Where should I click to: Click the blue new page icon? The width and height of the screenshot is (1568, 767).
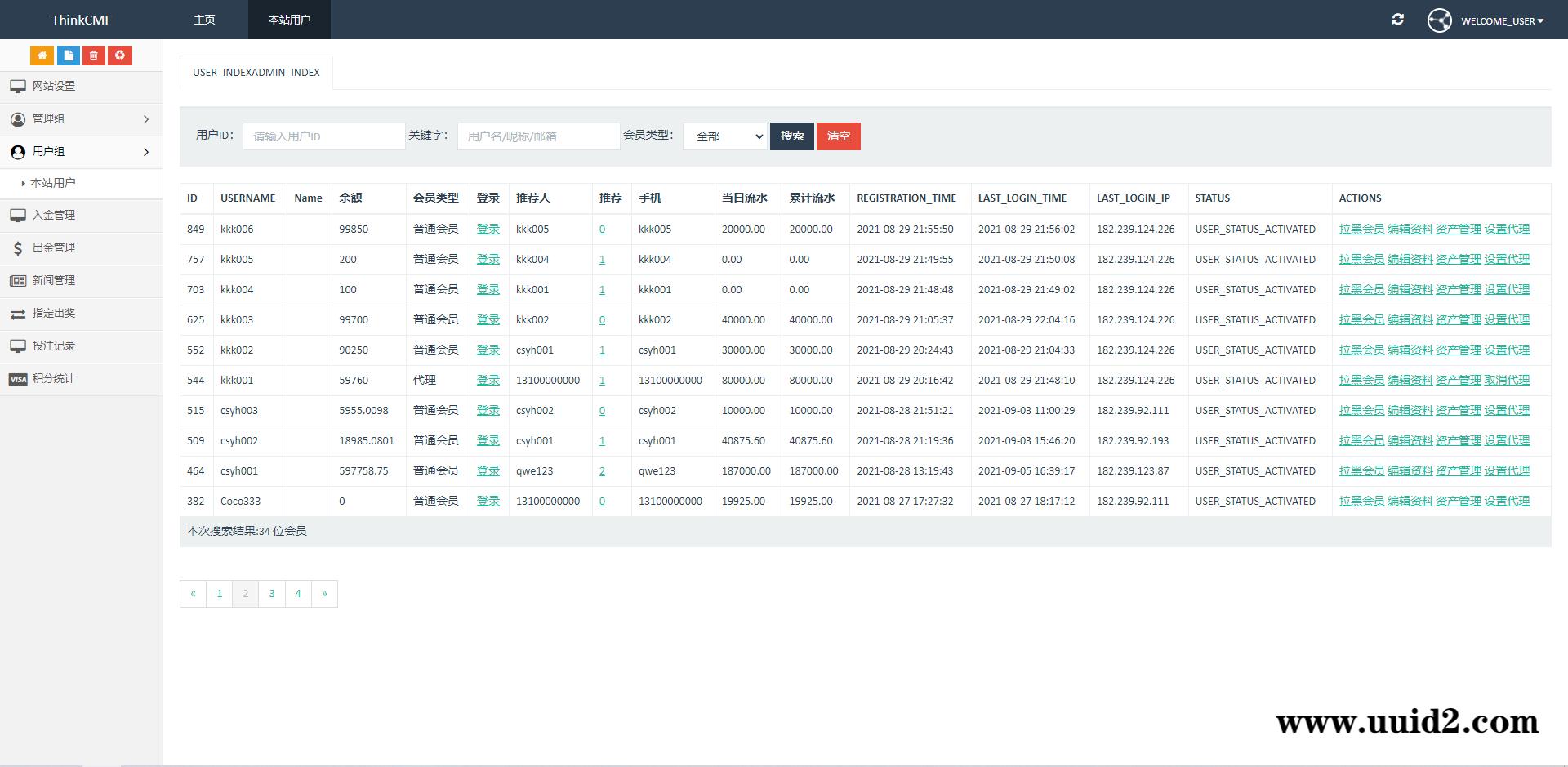pos(68,56)
